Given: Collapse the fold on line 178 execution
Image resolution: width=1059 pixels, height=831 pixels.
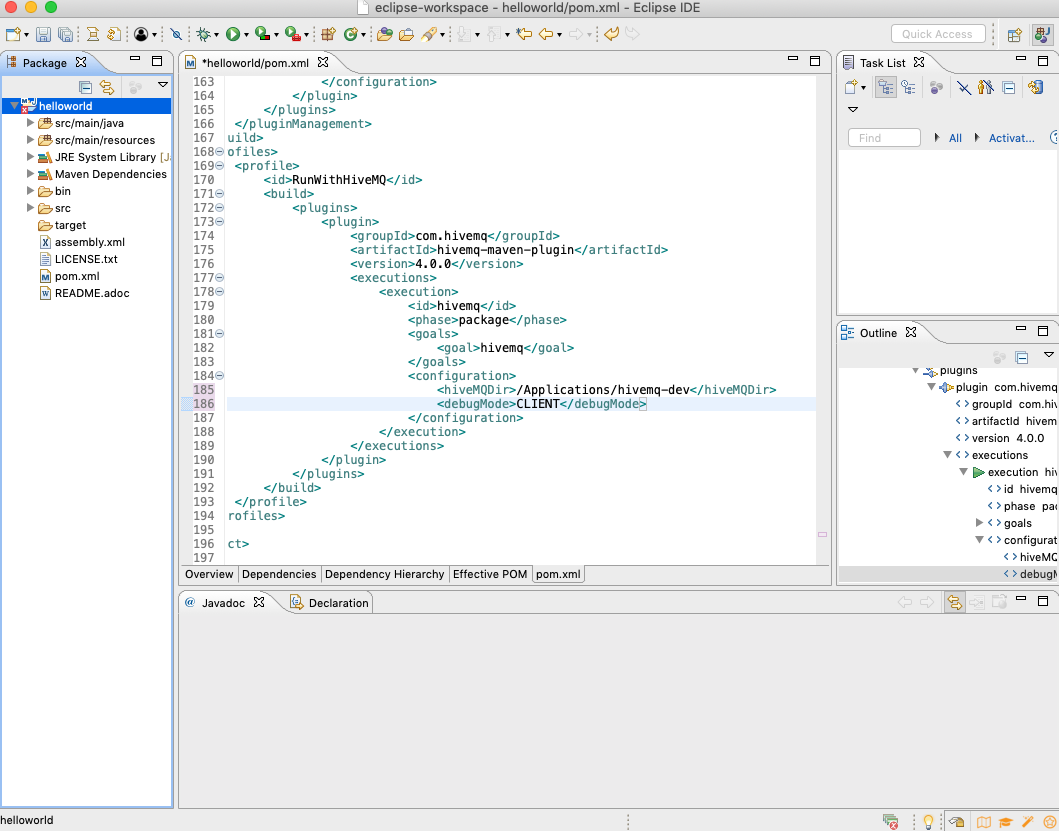Looking at the screenshot, I should 219,293.
